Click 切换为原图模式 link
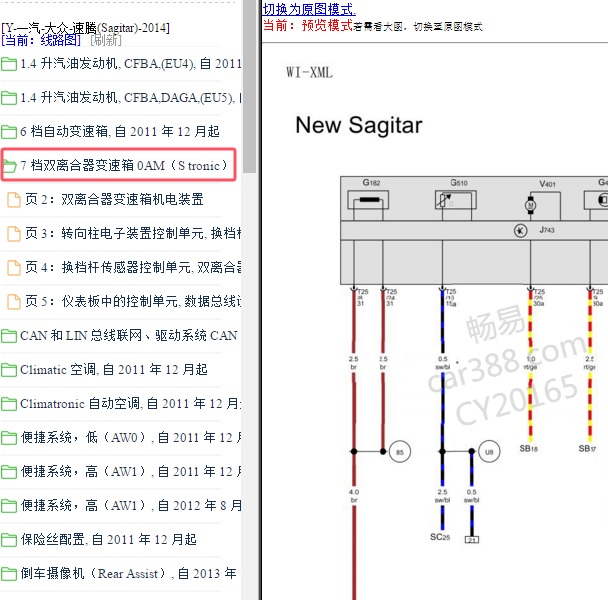Screen dimensions: 608x600 (309, 9)
